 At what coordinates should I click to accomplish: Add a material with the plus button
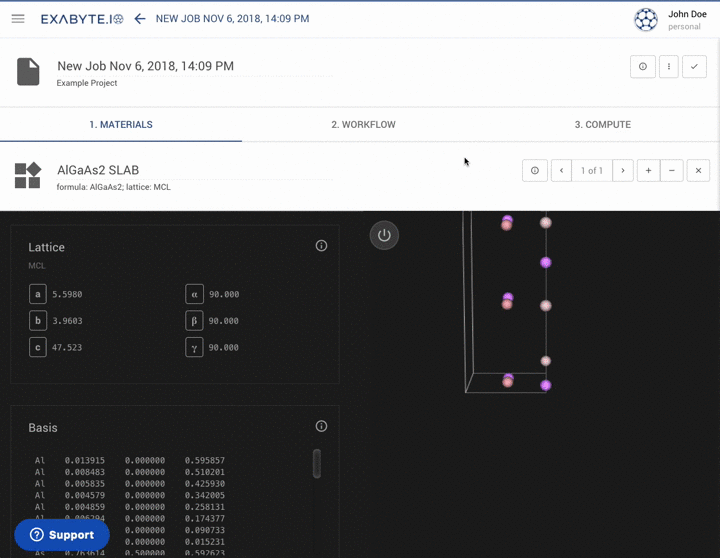click(x=648, y=171)
